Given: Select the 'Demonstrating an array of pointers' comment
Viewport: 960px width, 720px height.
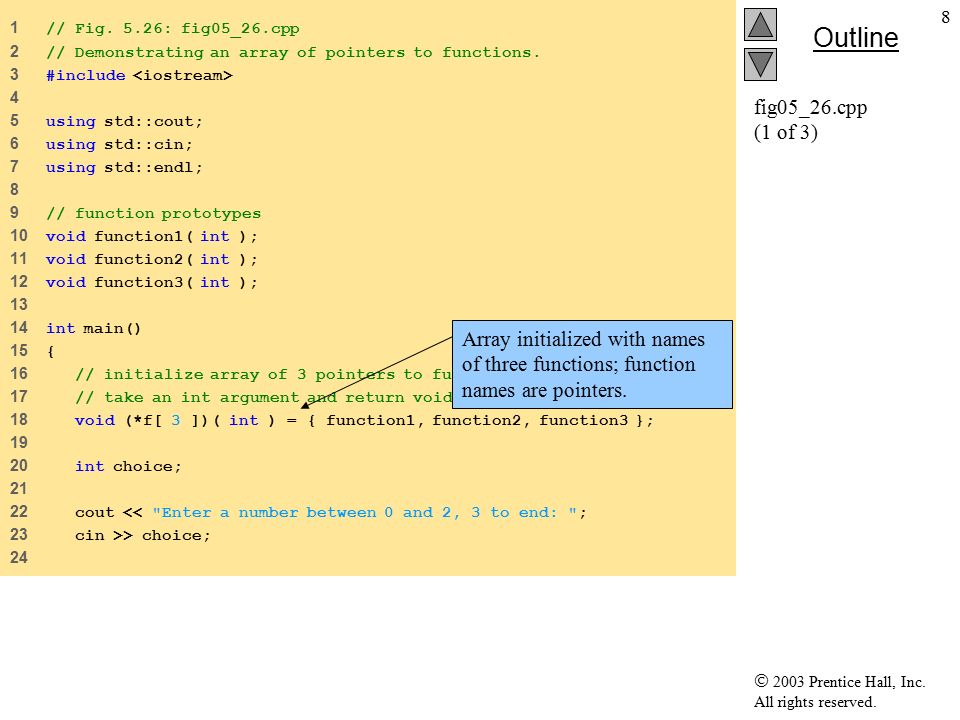Looking at the screenshot, I should (x=293, y=53).
